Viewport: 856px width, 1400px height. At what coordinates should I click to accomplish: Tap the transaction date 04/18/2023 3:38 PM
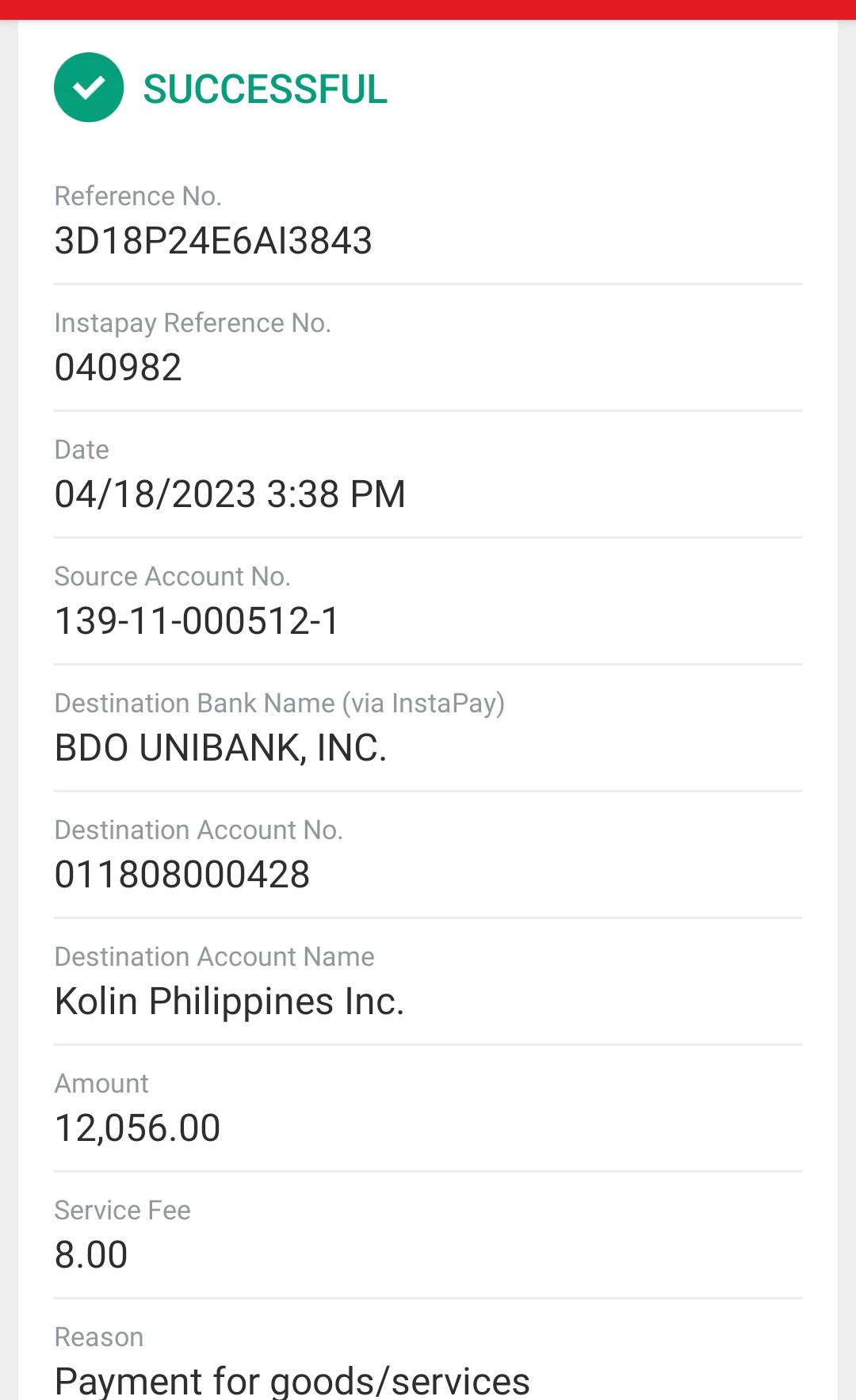coord(230,494)
